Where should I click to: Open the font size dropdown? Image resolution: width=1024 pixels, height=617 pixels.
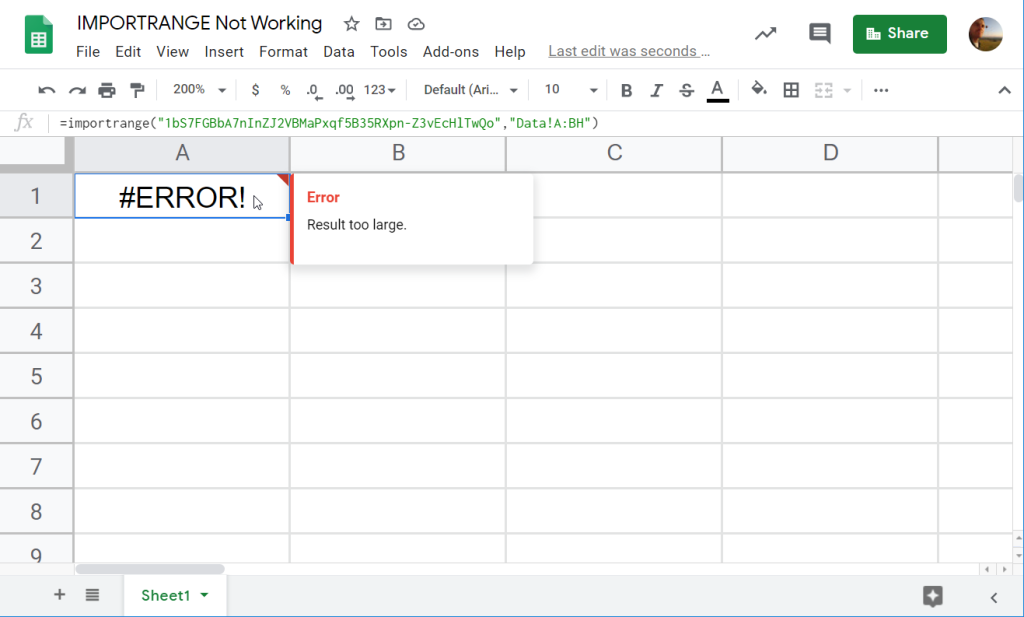[x=566, y=90]
